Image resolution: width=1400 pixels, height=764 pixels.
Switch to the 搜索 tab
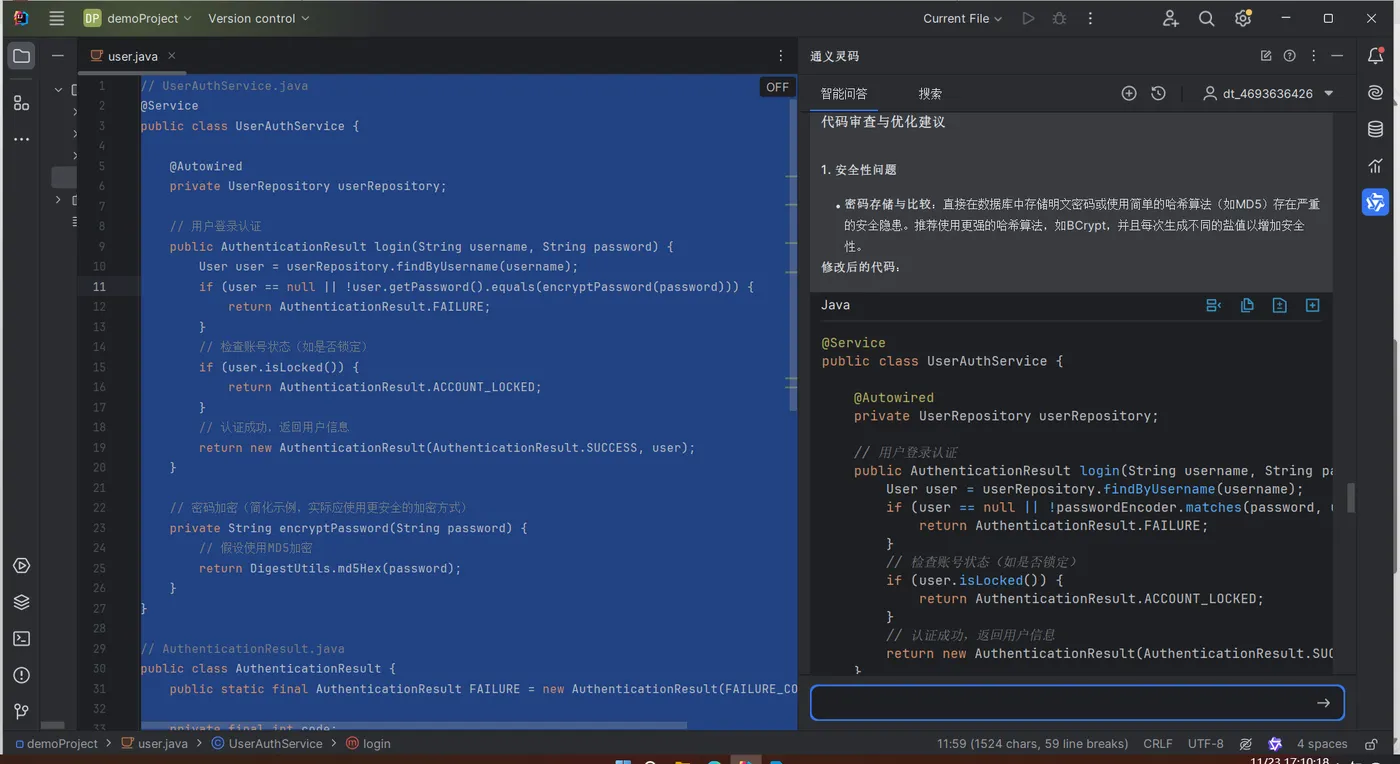[930, 93]
